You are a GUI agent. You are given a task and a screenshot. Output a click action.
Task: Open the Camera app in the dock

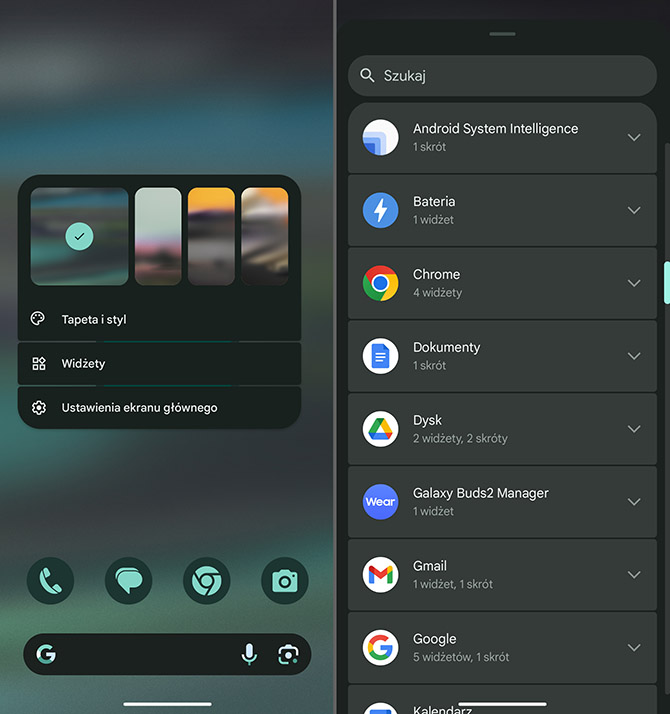pos(285,581)
